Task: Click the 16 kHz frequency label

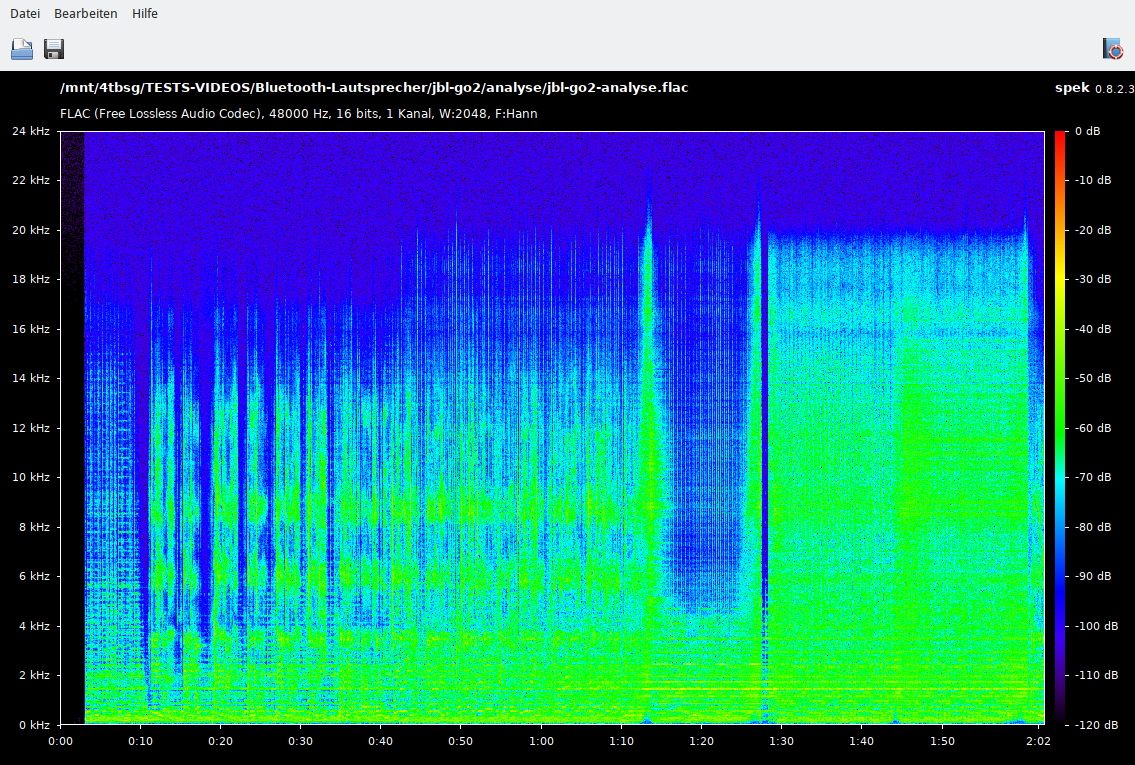Action: [x=30, y=329]
